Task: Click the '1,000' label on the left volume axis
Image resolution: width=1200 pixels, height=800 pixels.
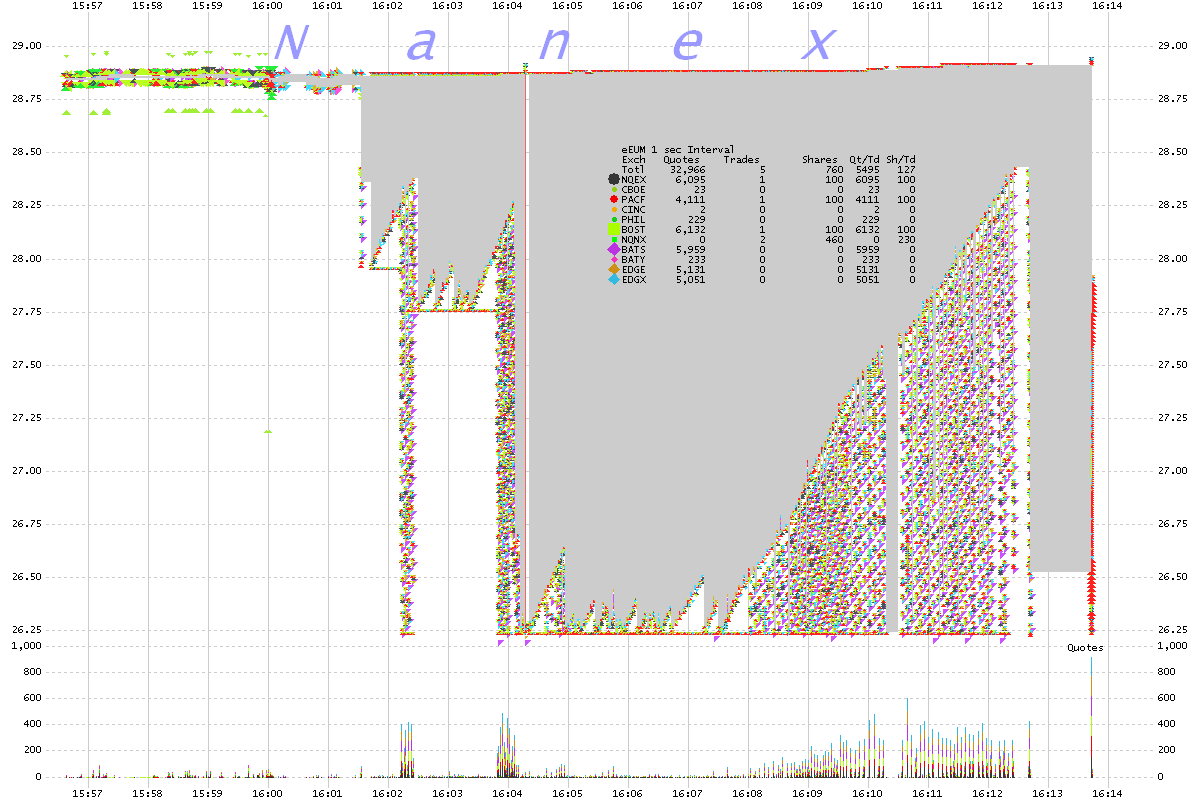Action: [27, 646]
